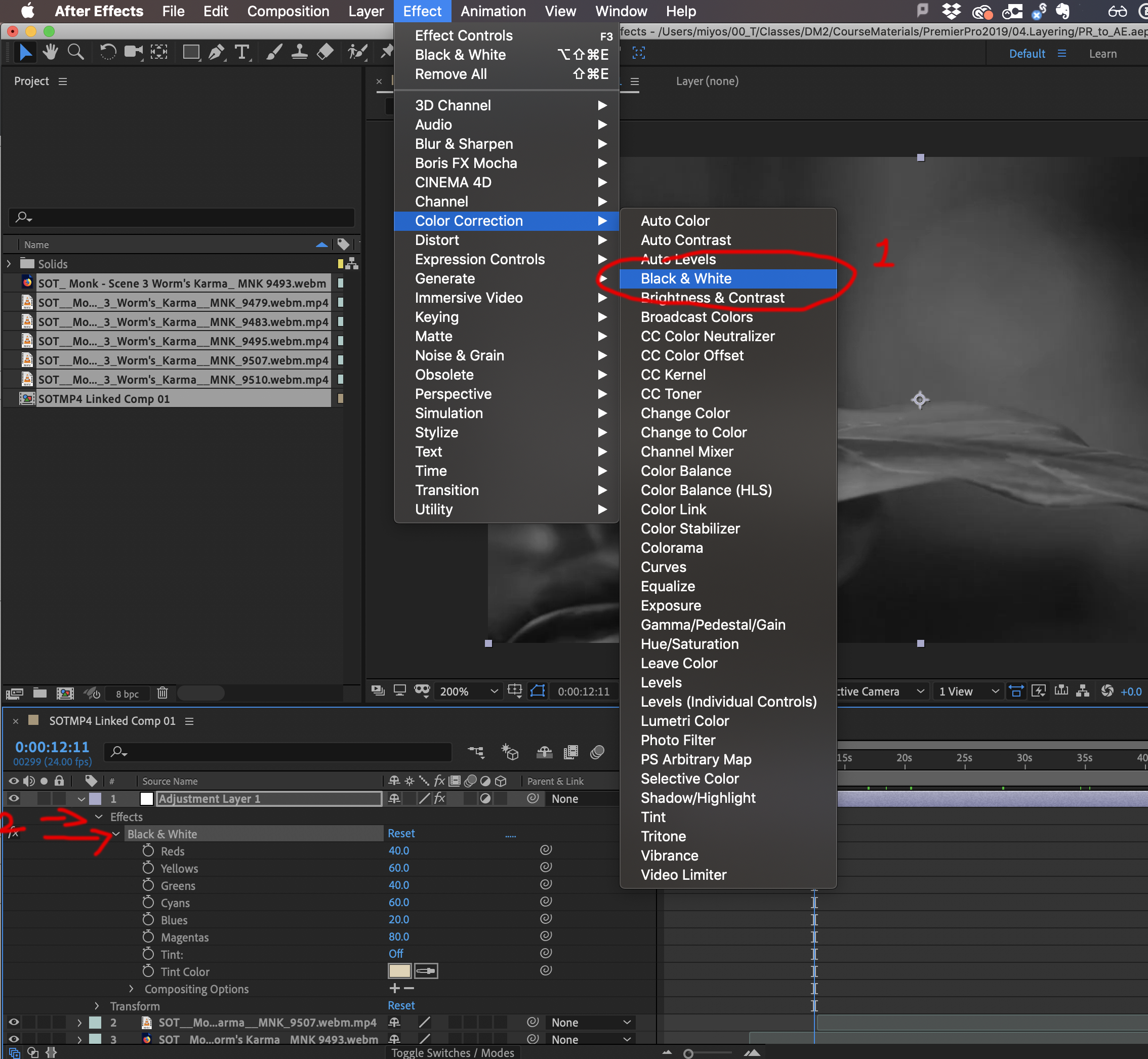The height and width of the screenshot is (1059, 1148).
Task: Create new folder in Project panel
Action: (x=39, y=693)
